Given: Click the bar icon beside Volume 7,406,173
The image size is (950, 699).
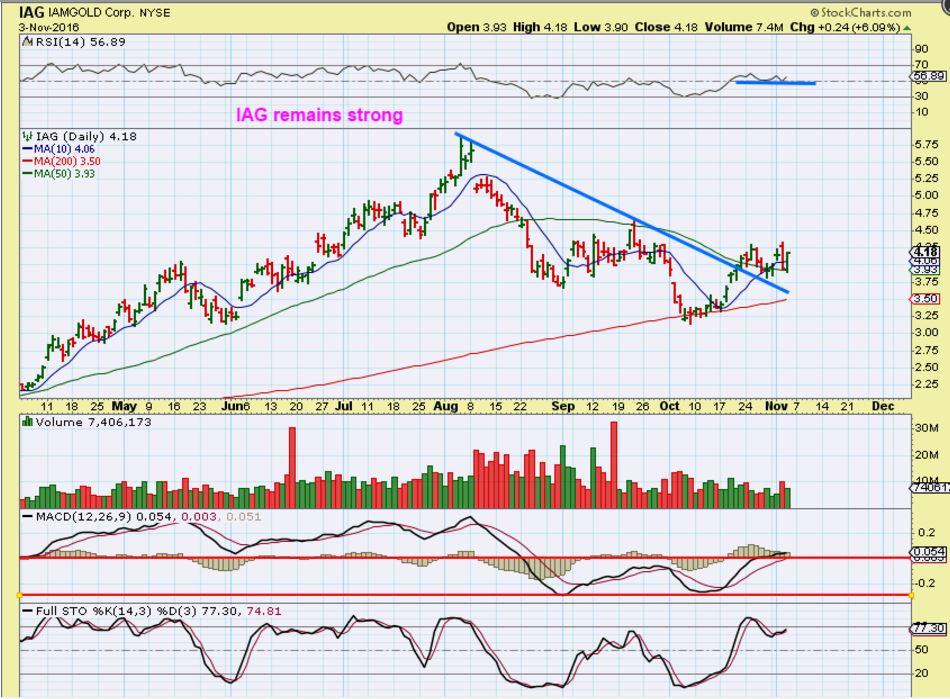Looking at the screenshot, I should click(x=27, y=422).
